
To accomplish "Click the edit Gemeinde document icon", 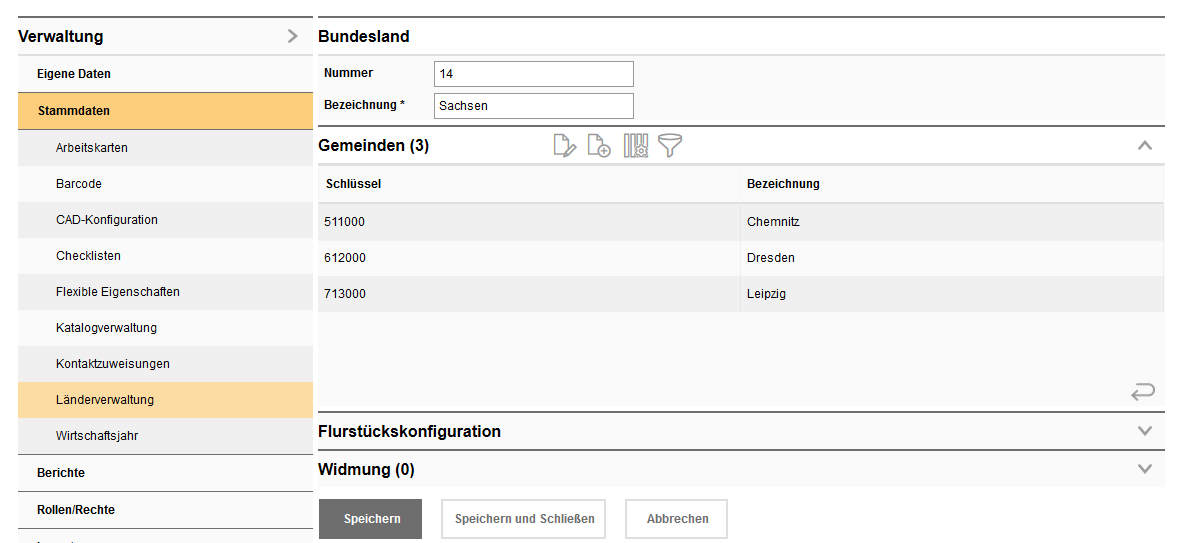I will pyautogui.click(x=565, y=146).
